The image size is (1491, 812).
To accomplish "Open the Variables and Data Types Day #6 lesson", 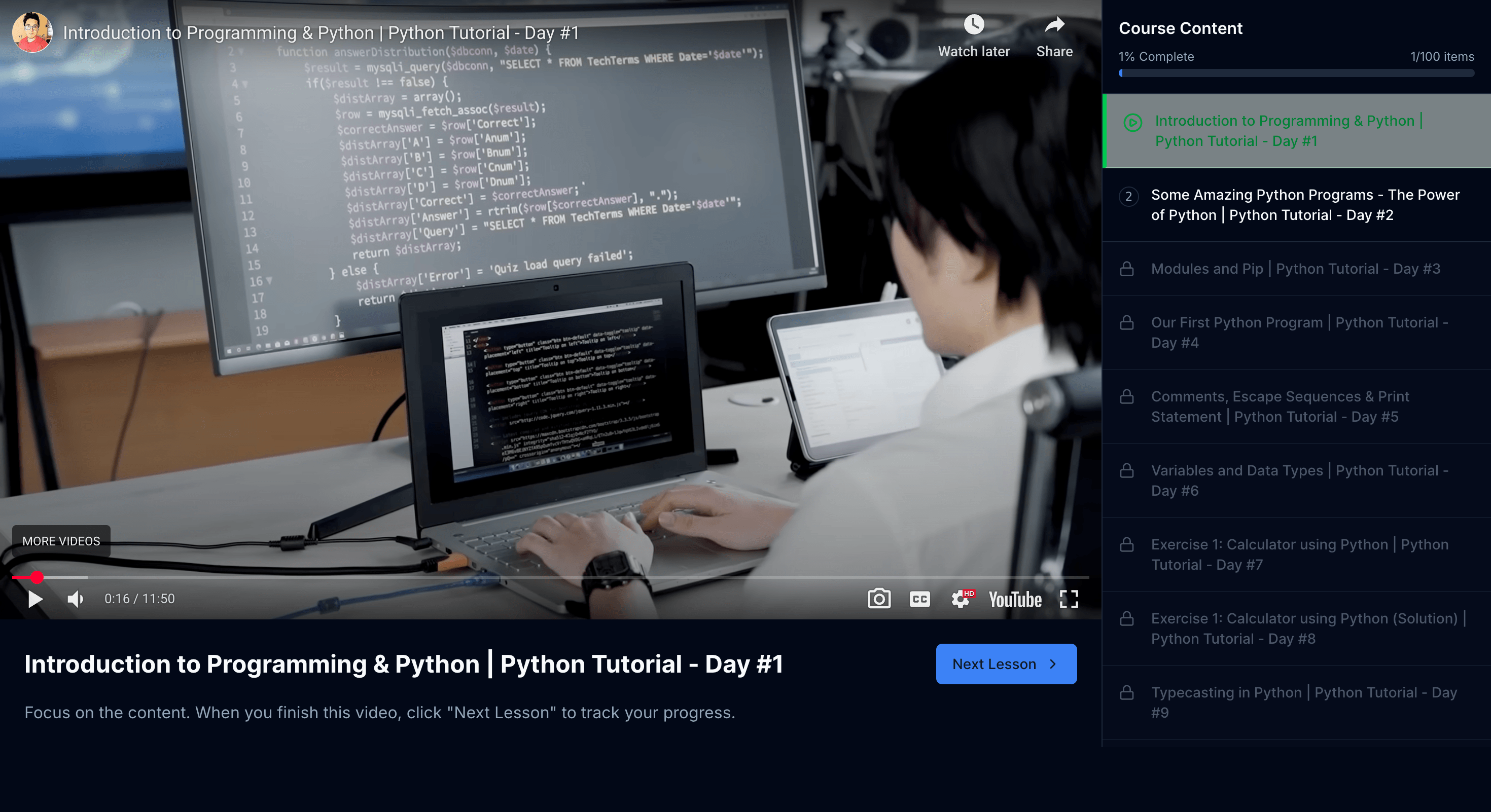I will tap(1297, 480).
